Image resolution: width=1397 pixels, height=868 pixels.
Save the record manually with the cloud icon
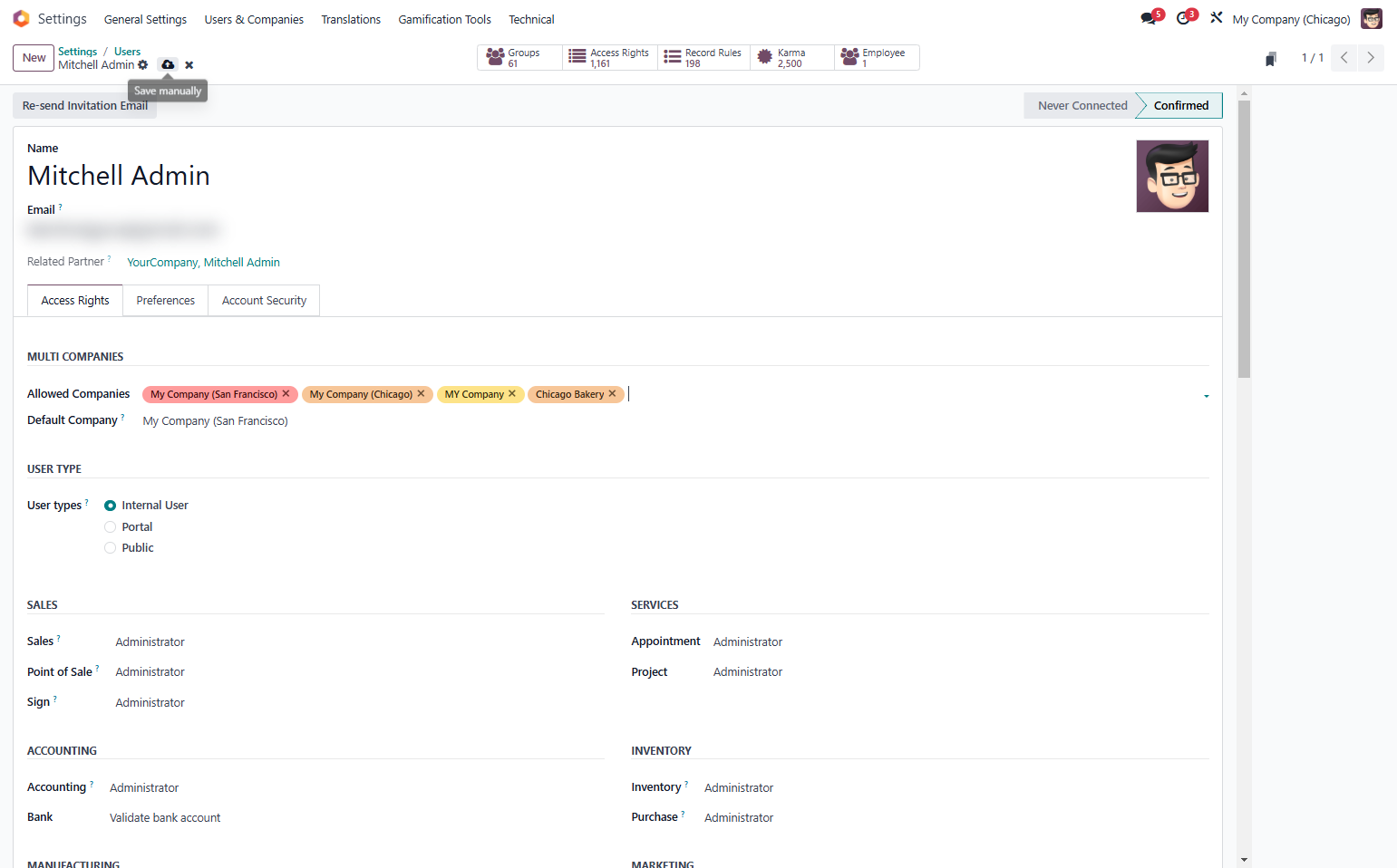tap(168, 65)
